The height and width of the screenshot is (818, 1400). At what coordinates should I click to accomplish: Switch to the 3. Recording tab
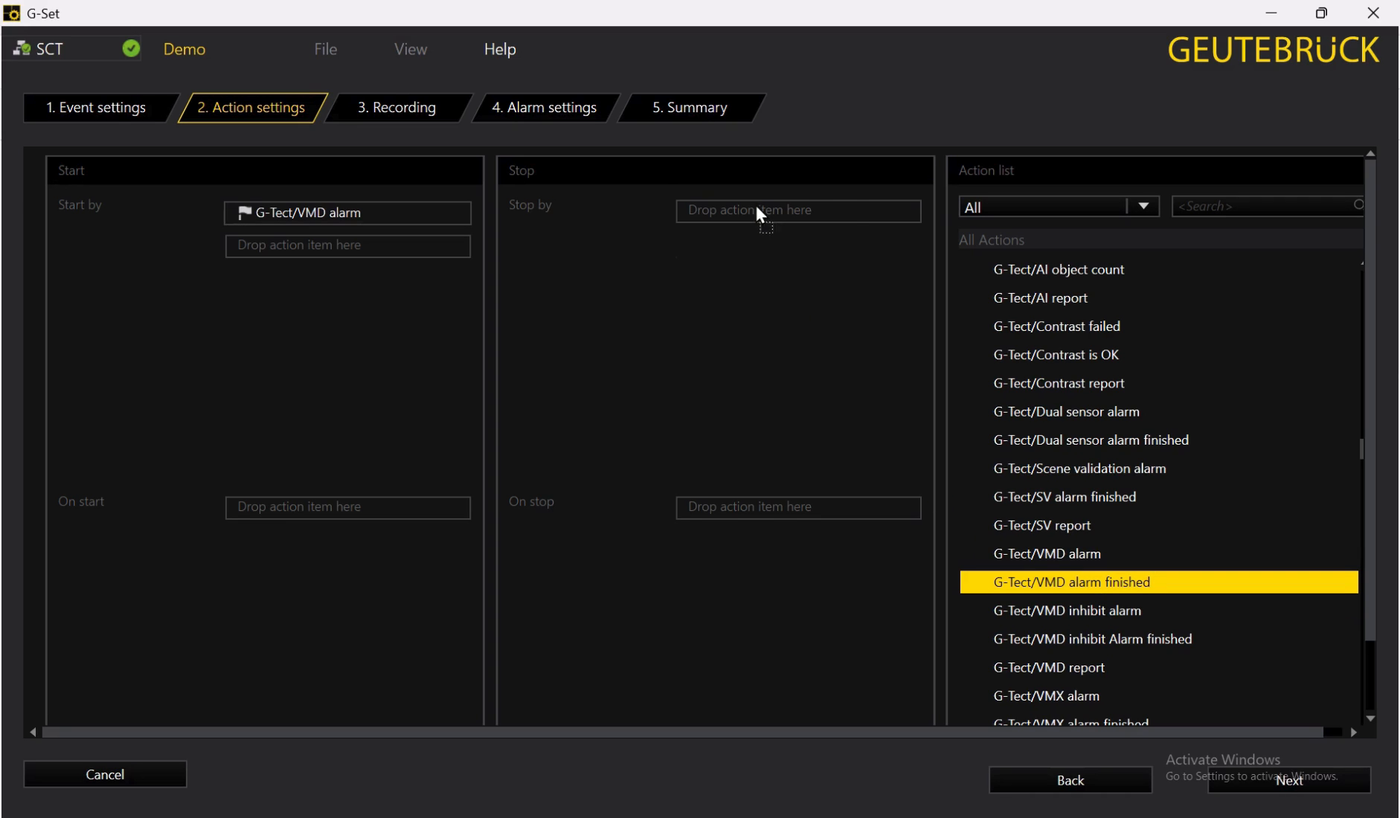click(397, 108)
